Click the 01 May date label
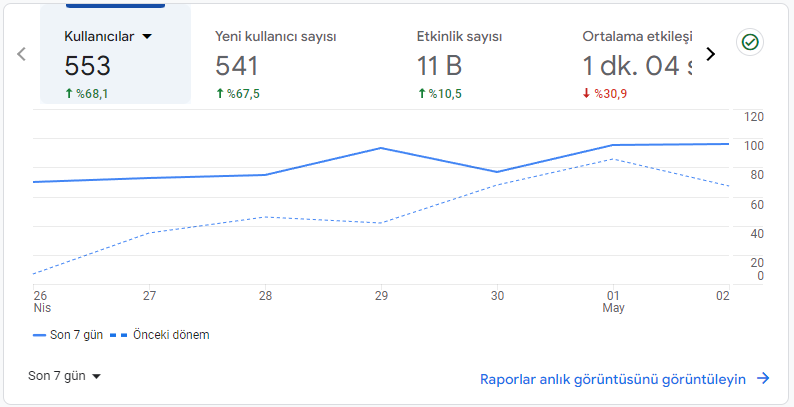This screenshot has height=407, width=794. [x=614, y=302]
